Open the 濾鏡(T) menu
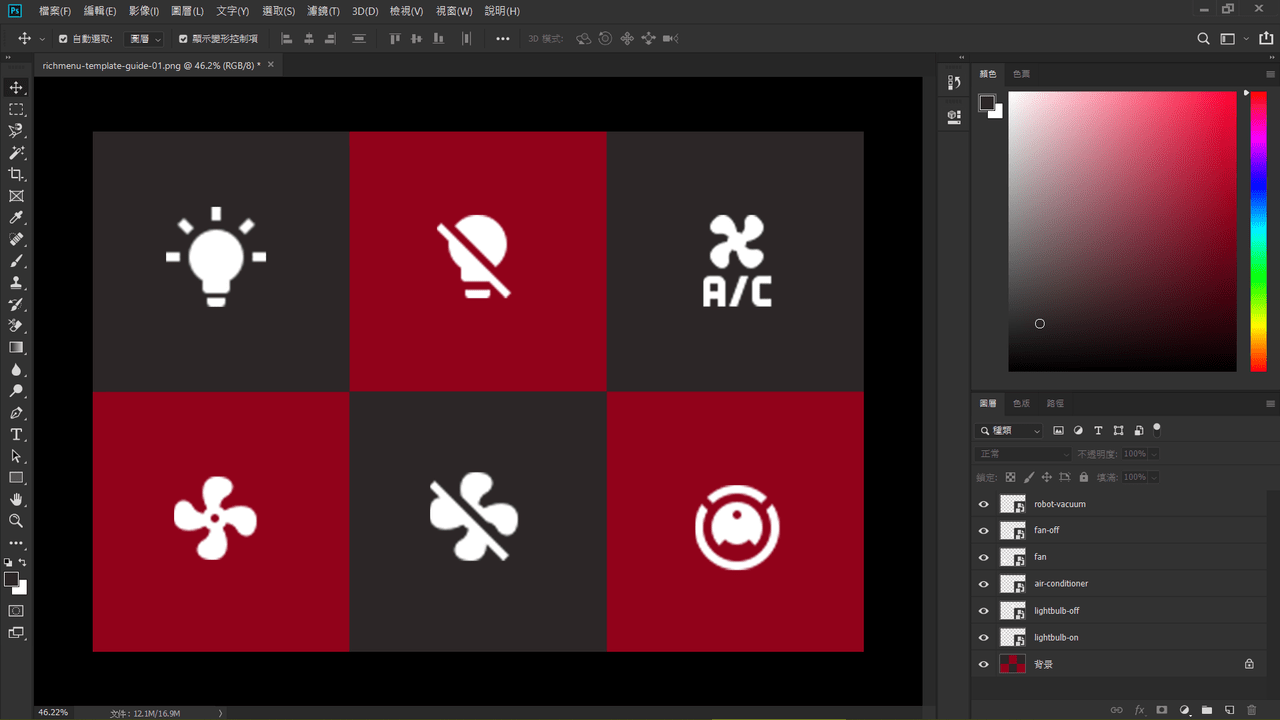 point(324,11)
